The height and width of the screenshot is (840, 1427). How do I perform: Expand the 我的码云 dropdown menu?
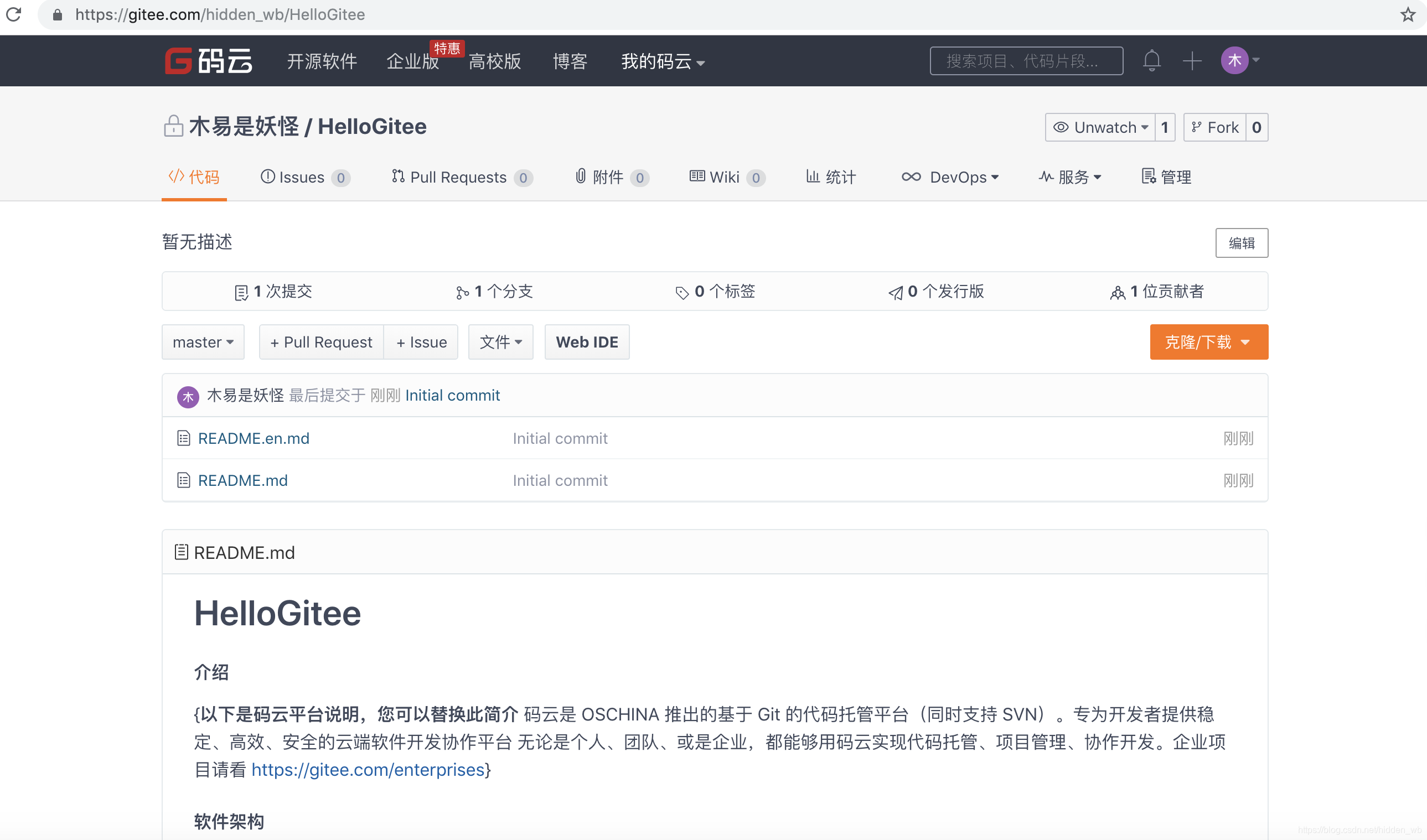663,61
